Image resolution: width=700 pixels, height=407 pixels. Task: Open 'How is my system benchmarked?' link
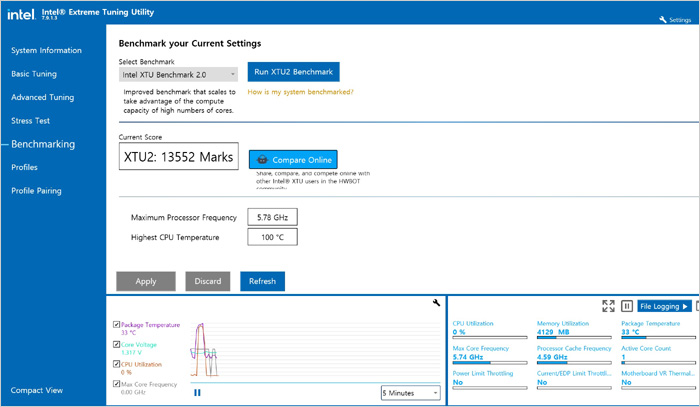tap(300, 92)
